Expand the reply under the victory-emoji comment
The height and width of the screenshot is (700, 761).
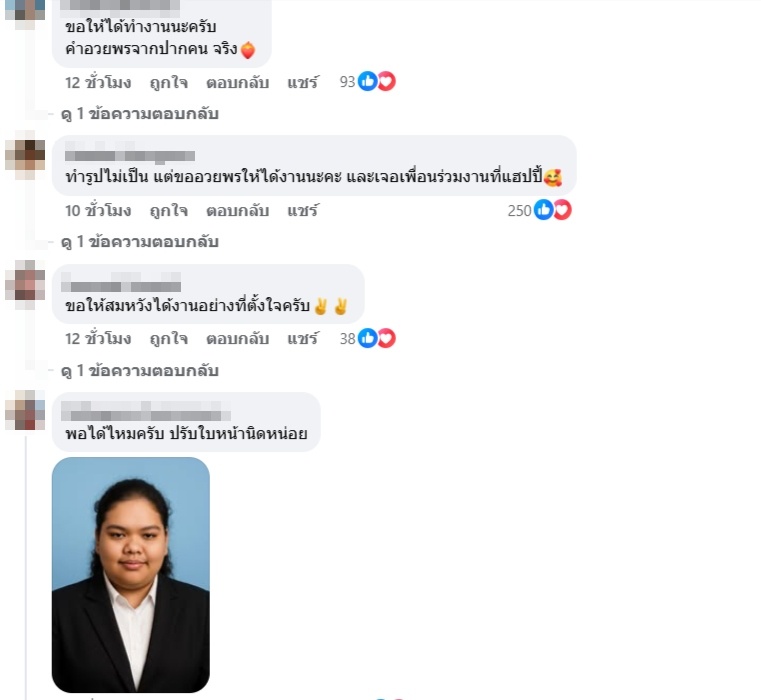click(x=140, y=371)
